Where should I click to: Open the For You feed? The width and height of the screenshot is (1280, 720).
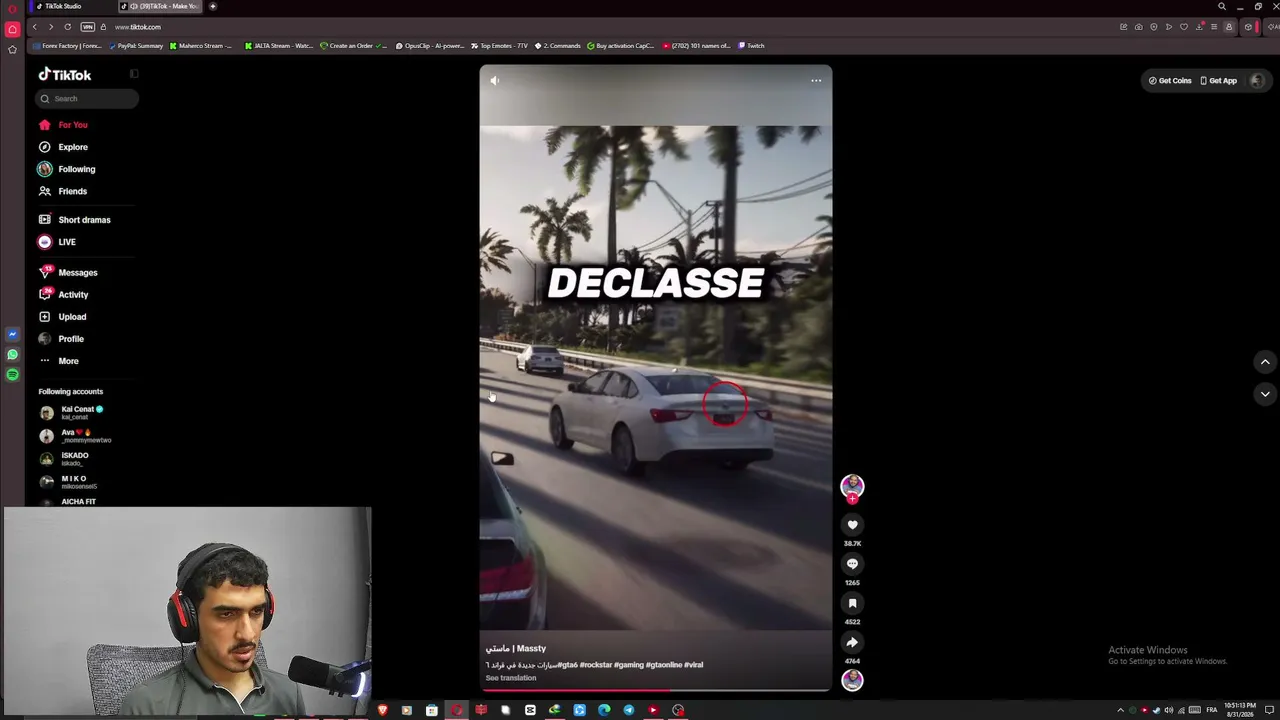point(64,125)
